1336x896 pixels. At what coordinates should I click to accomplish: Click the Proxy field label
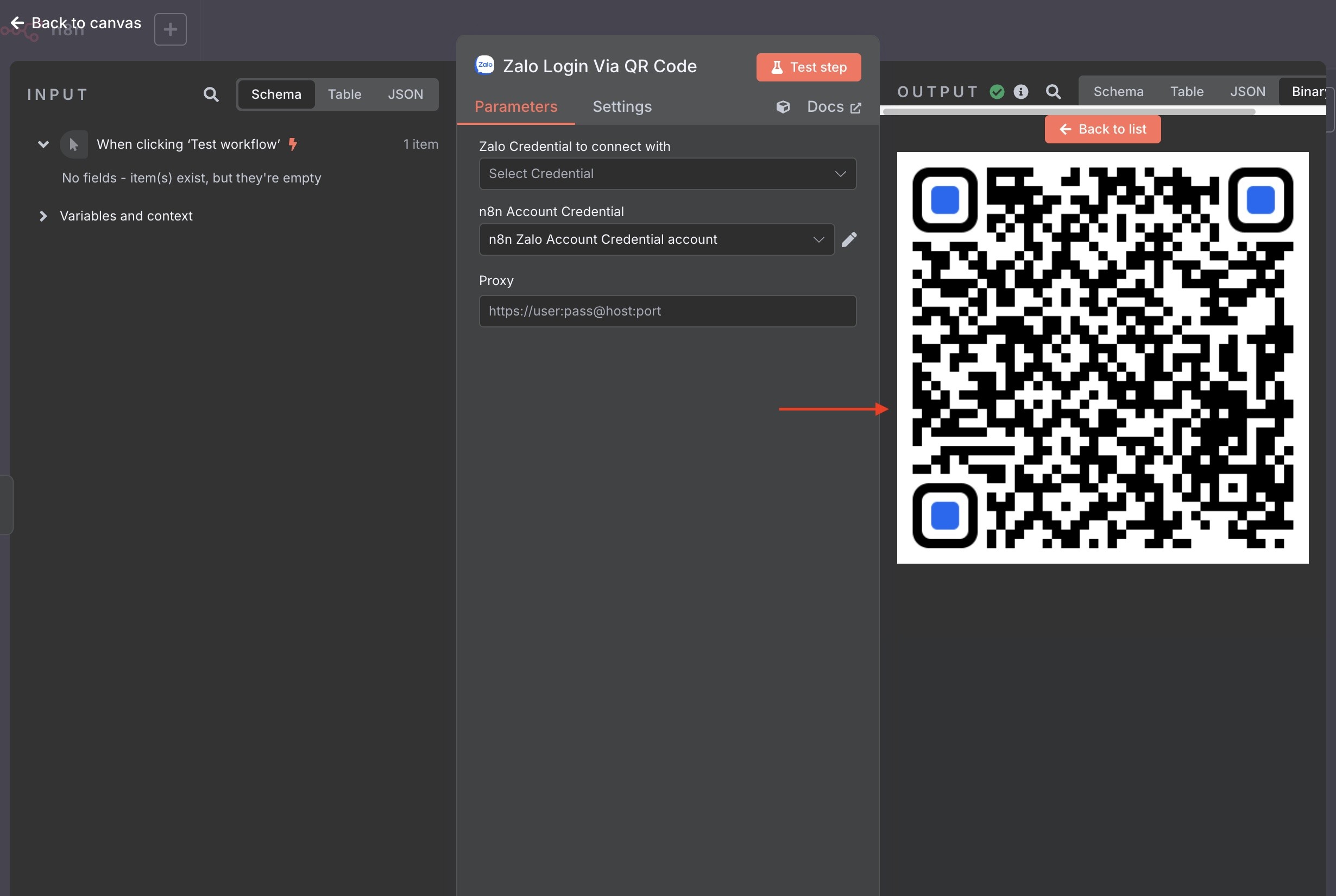[x=496, y=281]
